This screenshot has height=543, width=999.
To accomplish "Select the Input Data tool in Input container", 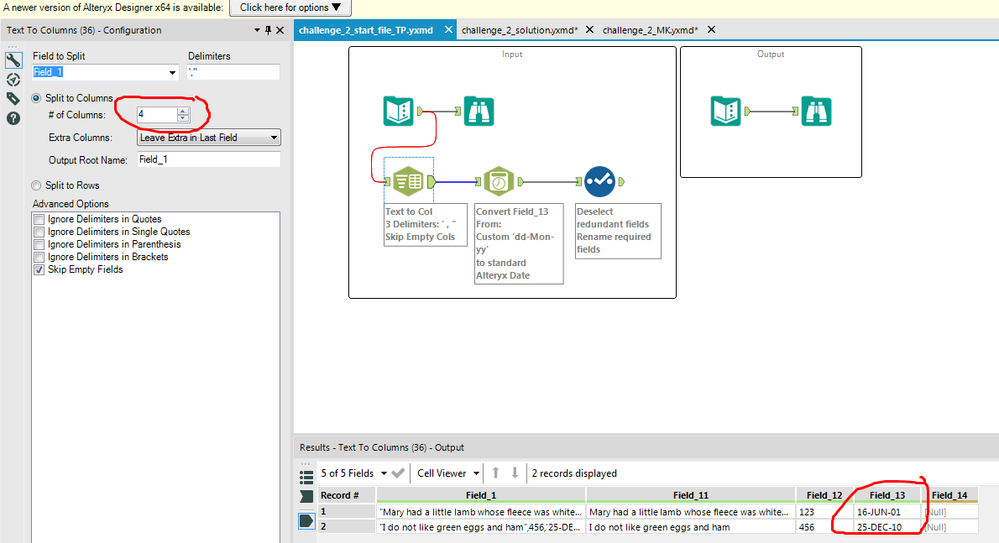I will pyautogui.click(x=399, y=112).
